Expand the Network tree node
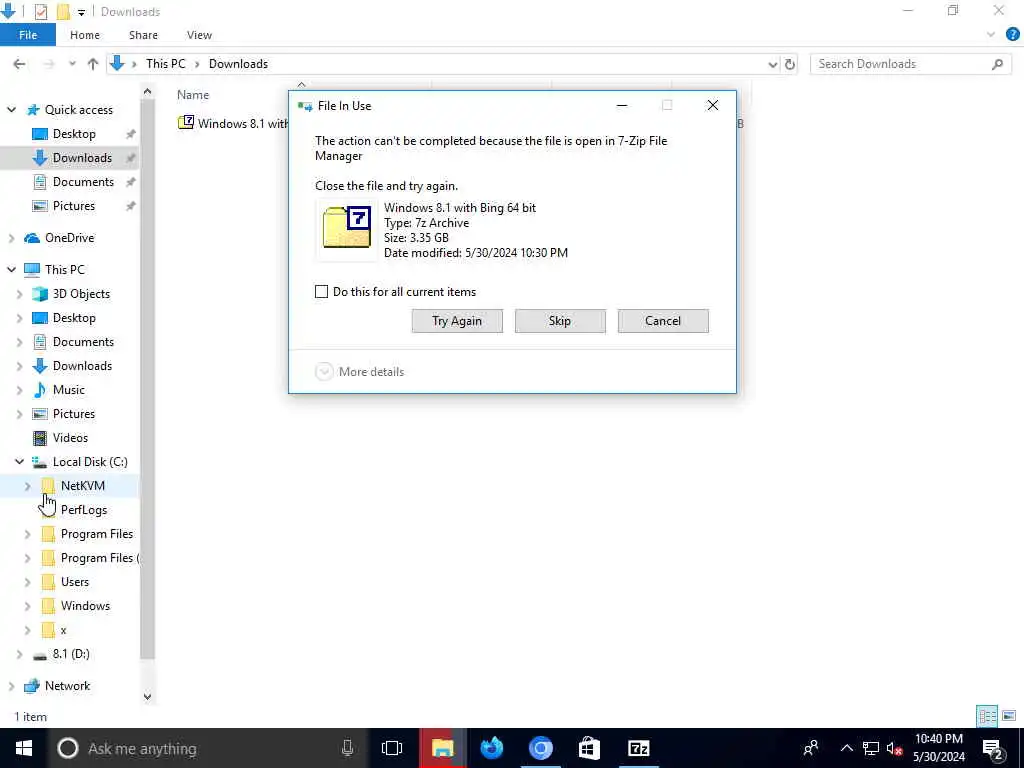1024x768 pixels. (11, 686)
